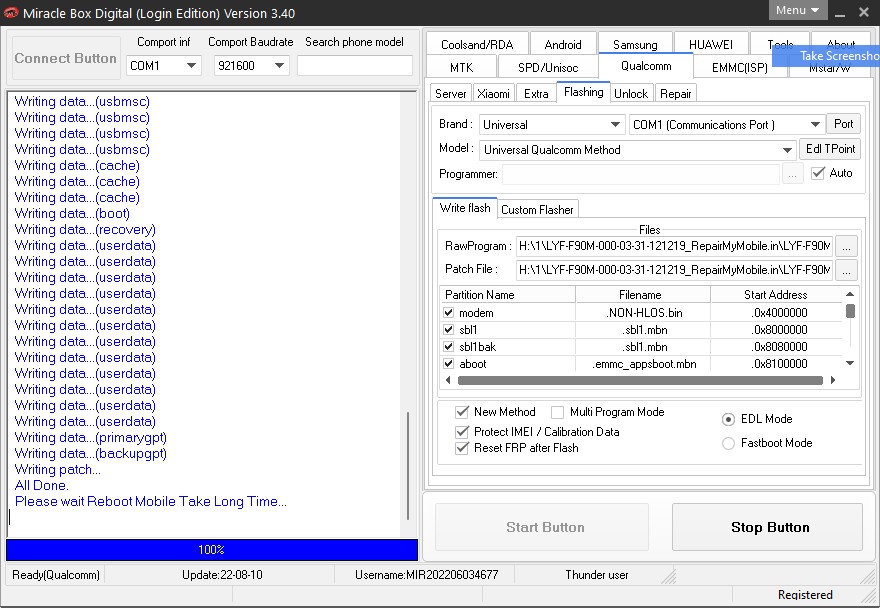Image resolution: width=880 pixels, height=608 pixels.
Task: Open the Menu dropdown in title bar
Action: click(x=798, y=10)
